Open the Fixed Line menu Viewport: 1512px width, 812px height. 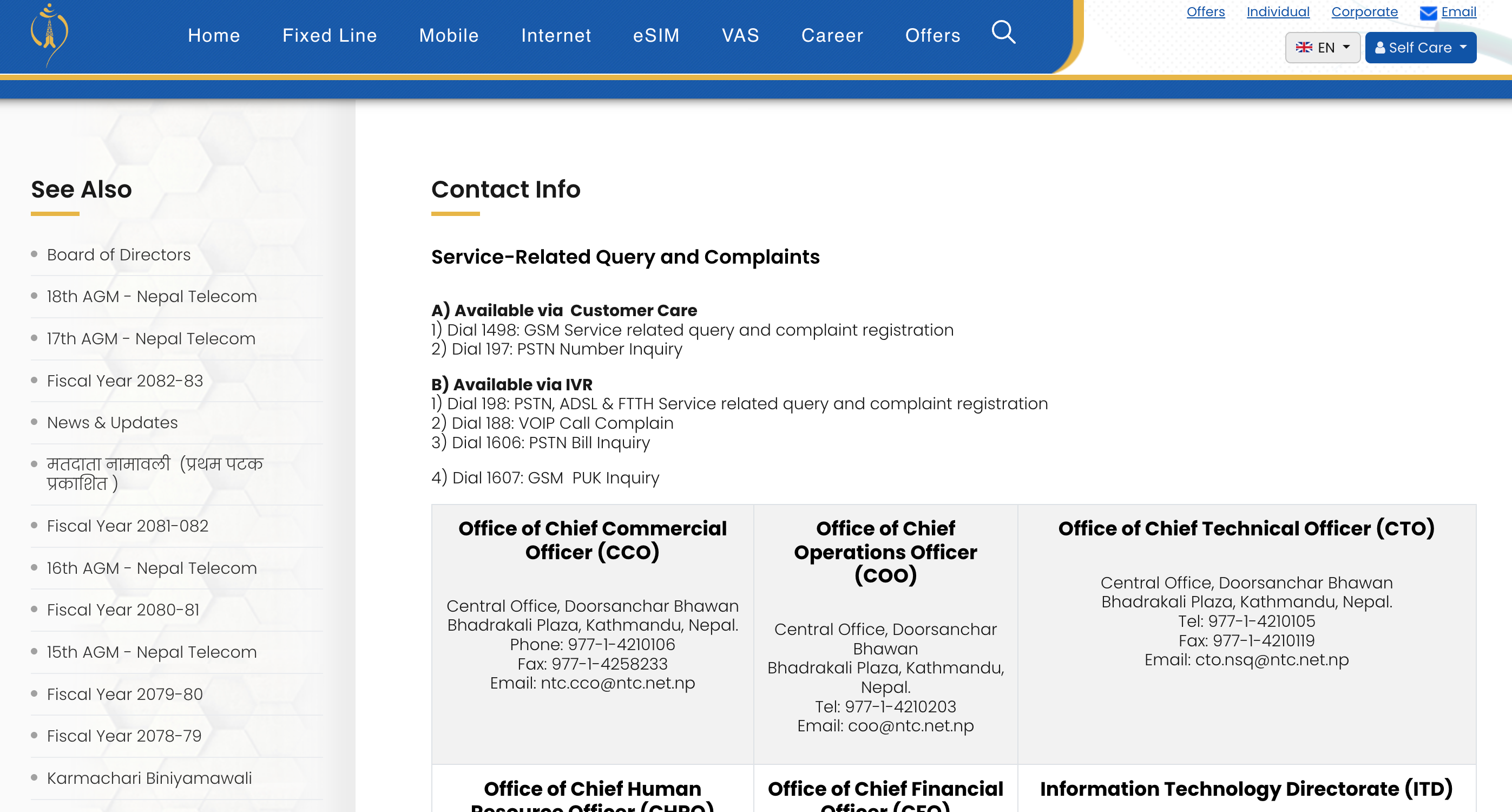tap(329, 36)
